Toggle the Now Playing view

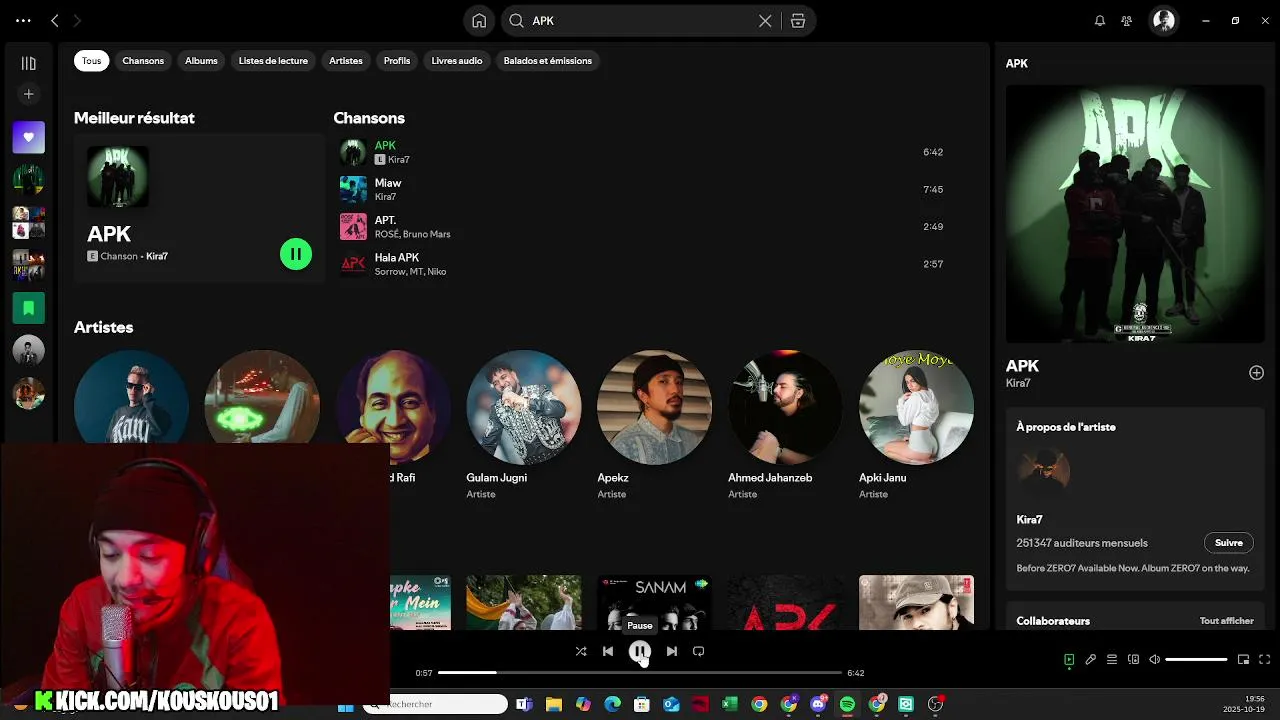click(x=1069, y=660)
